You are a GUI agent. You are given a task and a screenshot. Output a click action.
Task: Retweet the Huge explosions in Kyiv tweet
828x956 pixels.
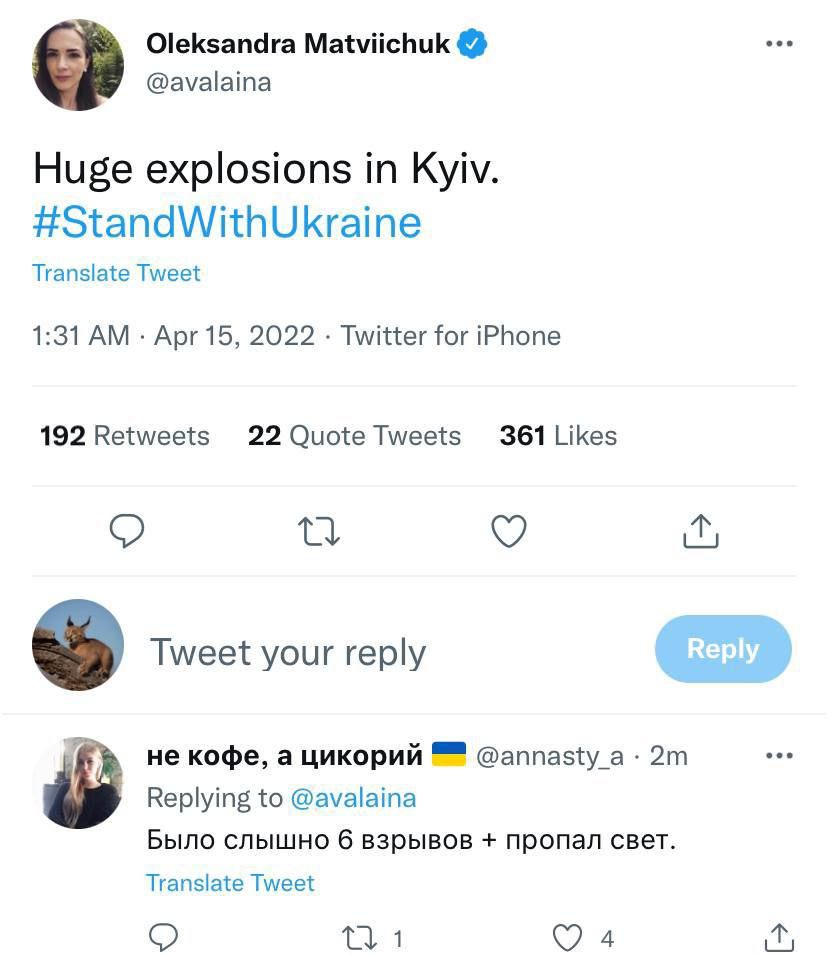click(319, 531)
